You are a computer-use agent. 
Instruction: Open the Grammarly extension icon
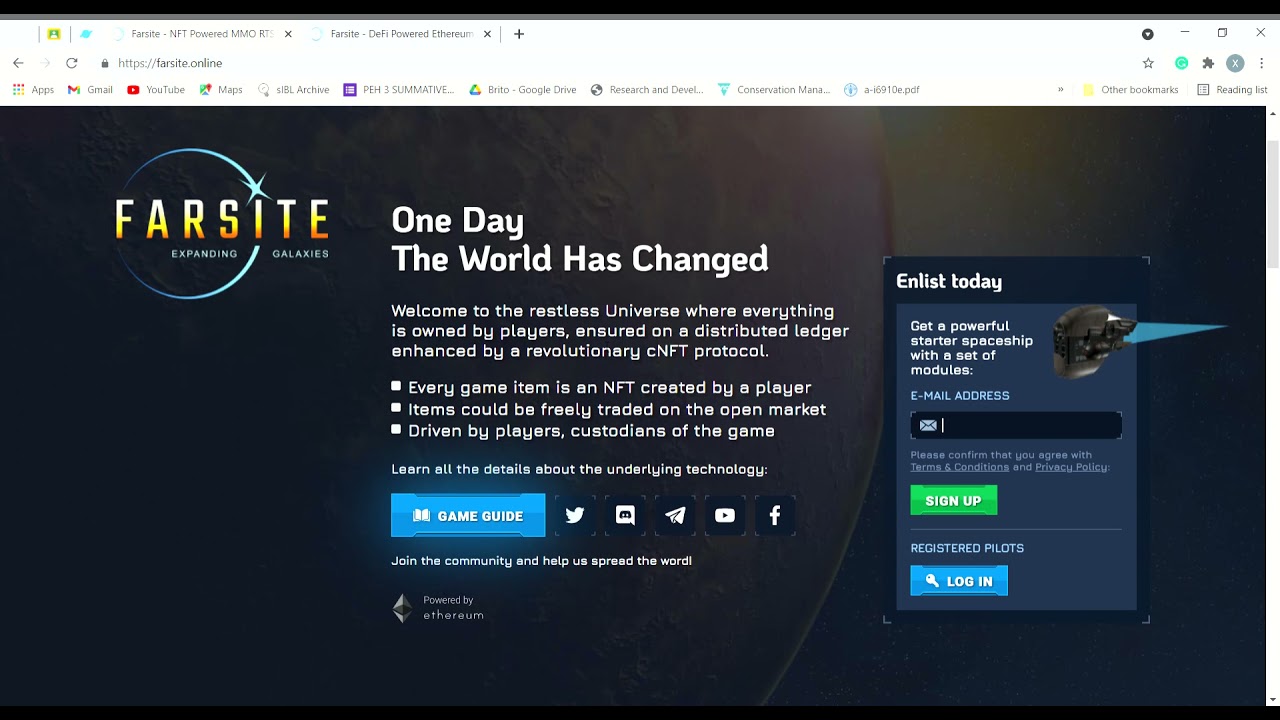point(1181,63)
